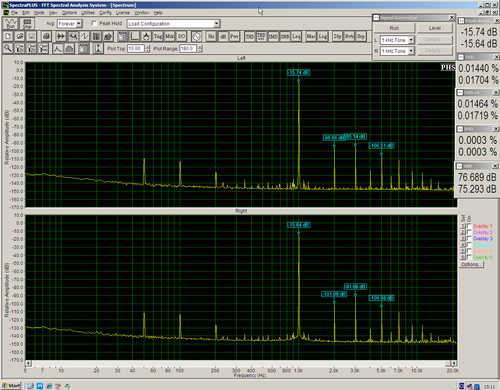Enable the Overlay 5 checkbox

(x=469, y=251)
